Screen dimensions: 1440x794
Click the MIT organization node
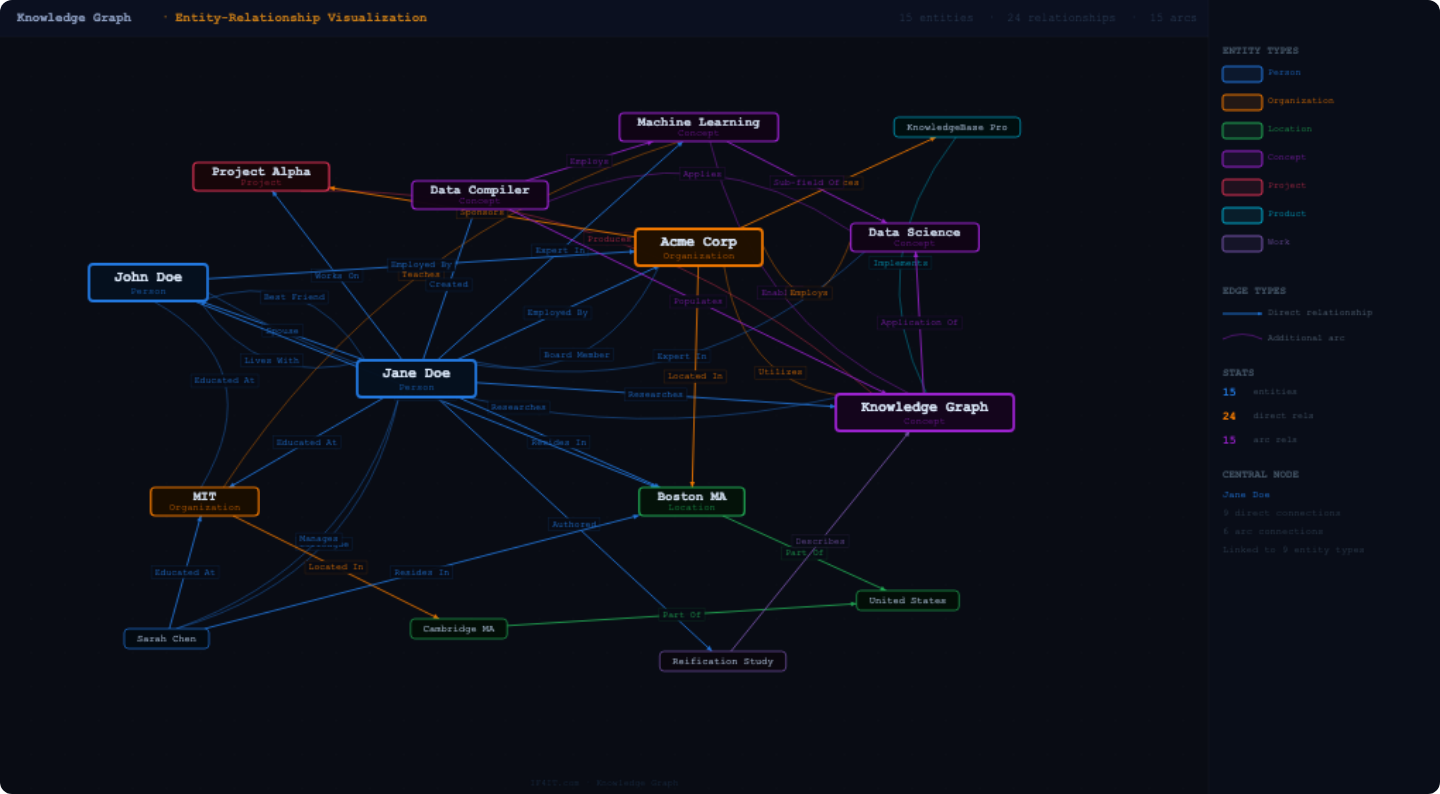[x=204, y=501]
